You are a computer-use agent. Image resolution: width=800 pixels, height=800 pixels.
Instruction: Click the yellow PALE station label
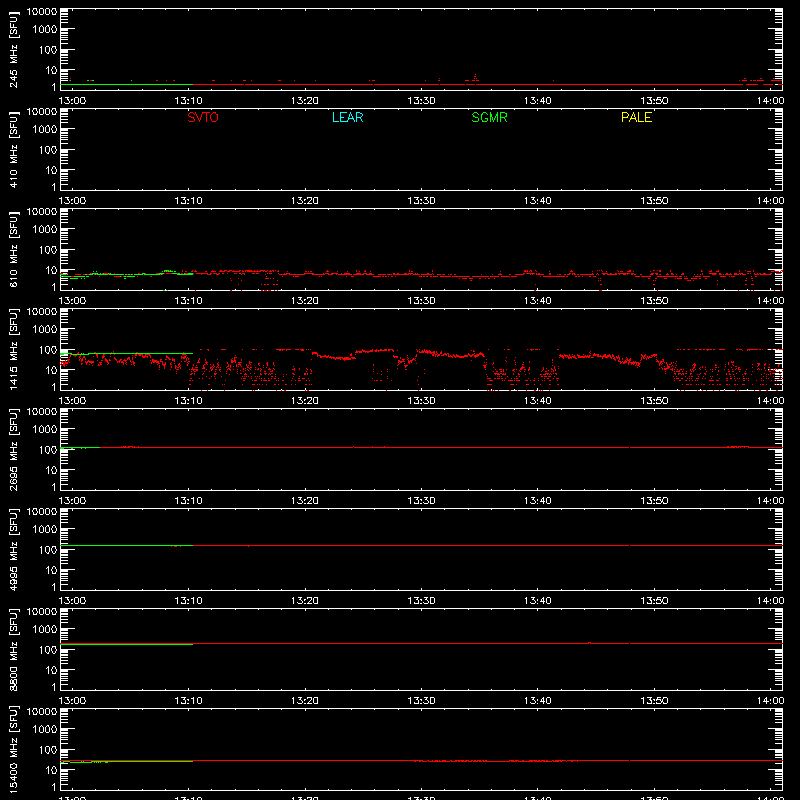click(x=636, y=117)
